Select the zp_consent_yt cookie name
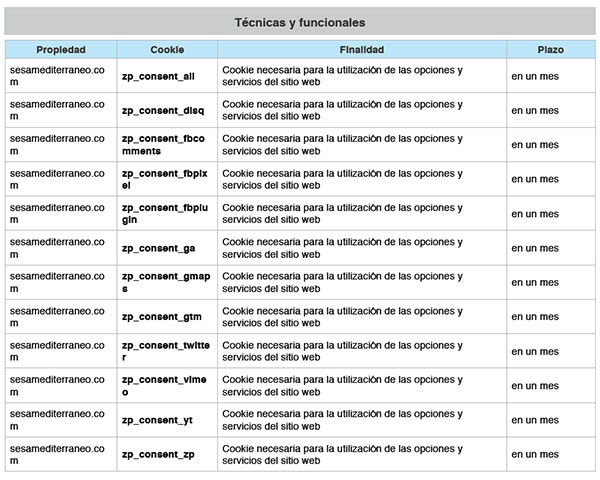This screenshot has height=480, width=600. 156,420
